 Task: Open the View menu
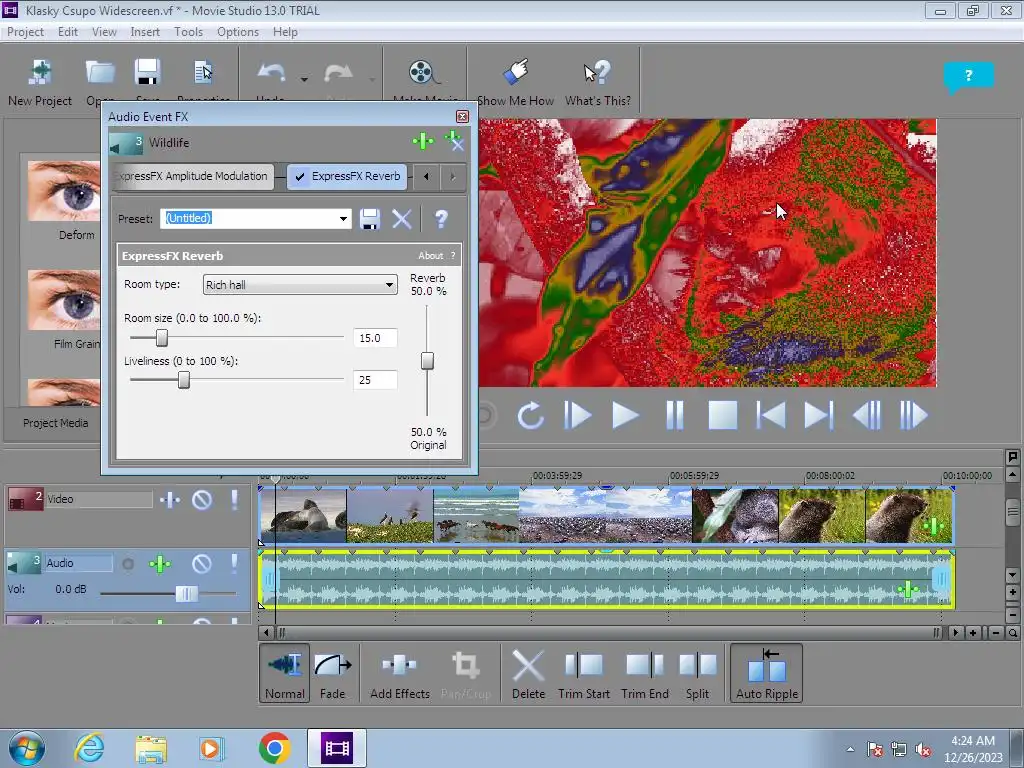[x=104, y=32]
